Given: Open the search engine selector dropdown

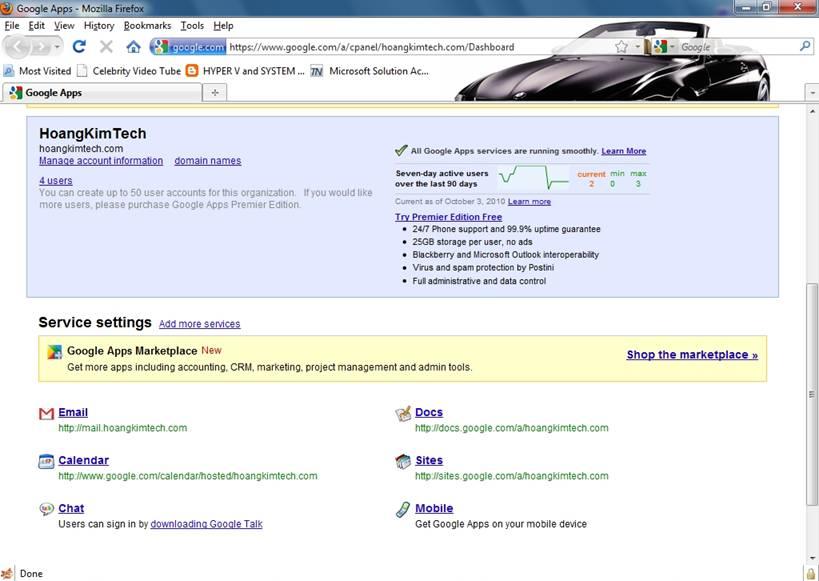Looking at the screenshot, I should pyautogui.click(x=672, y=47).
